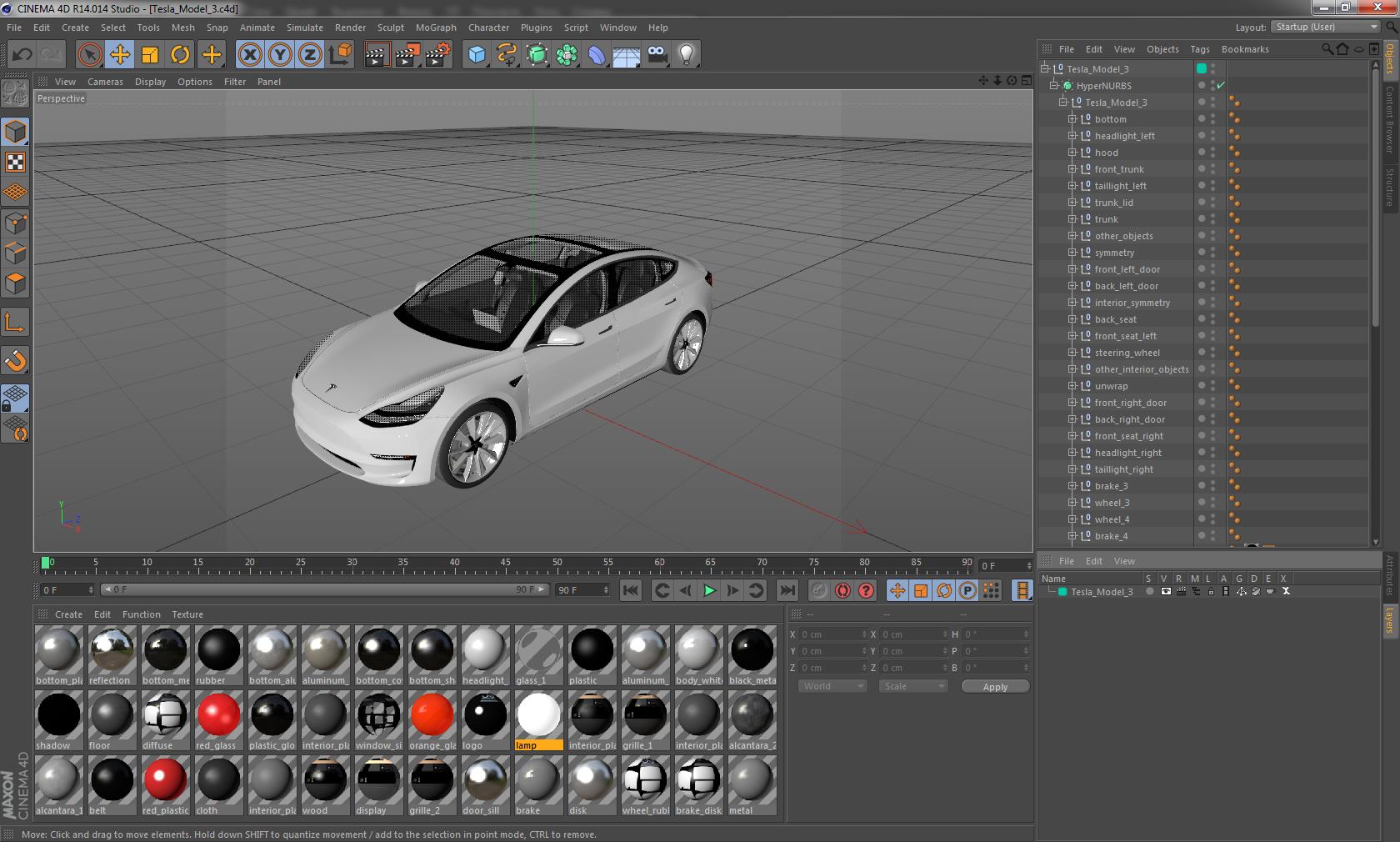Viewport: 1400px width, 842px height.
Task: Activate the Rotate tool
Action: tap(180, 55)
